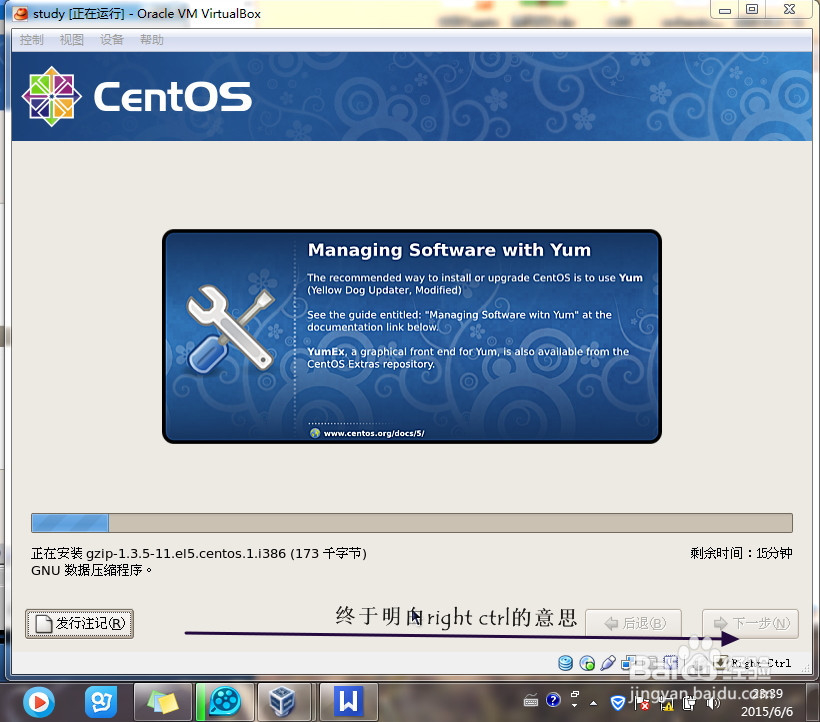Open the 视图 menu
The width and height of the screenshot is (820, 722).
click(72, 40)
